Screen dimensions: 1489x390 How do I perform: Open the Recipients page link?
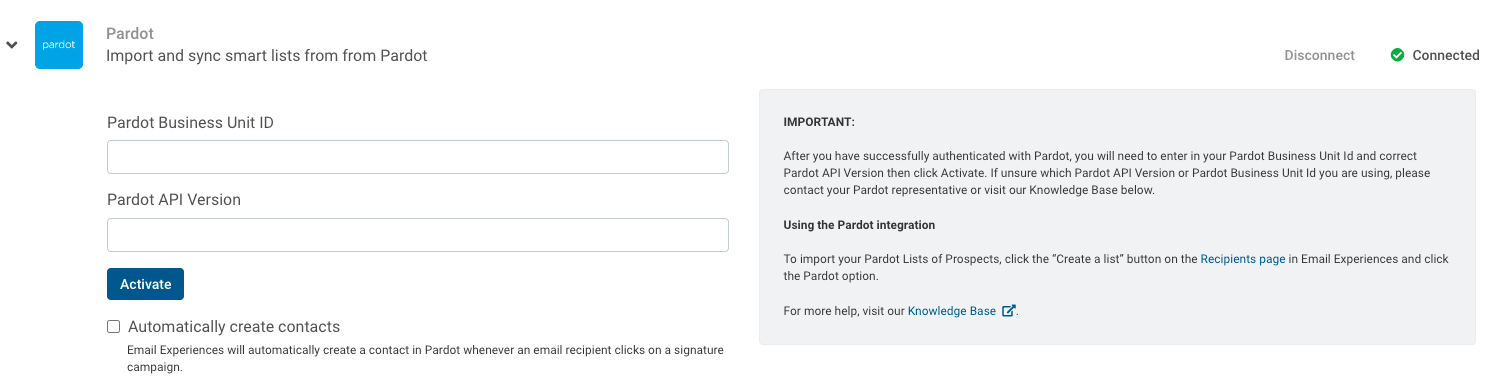coord(1243,259)
